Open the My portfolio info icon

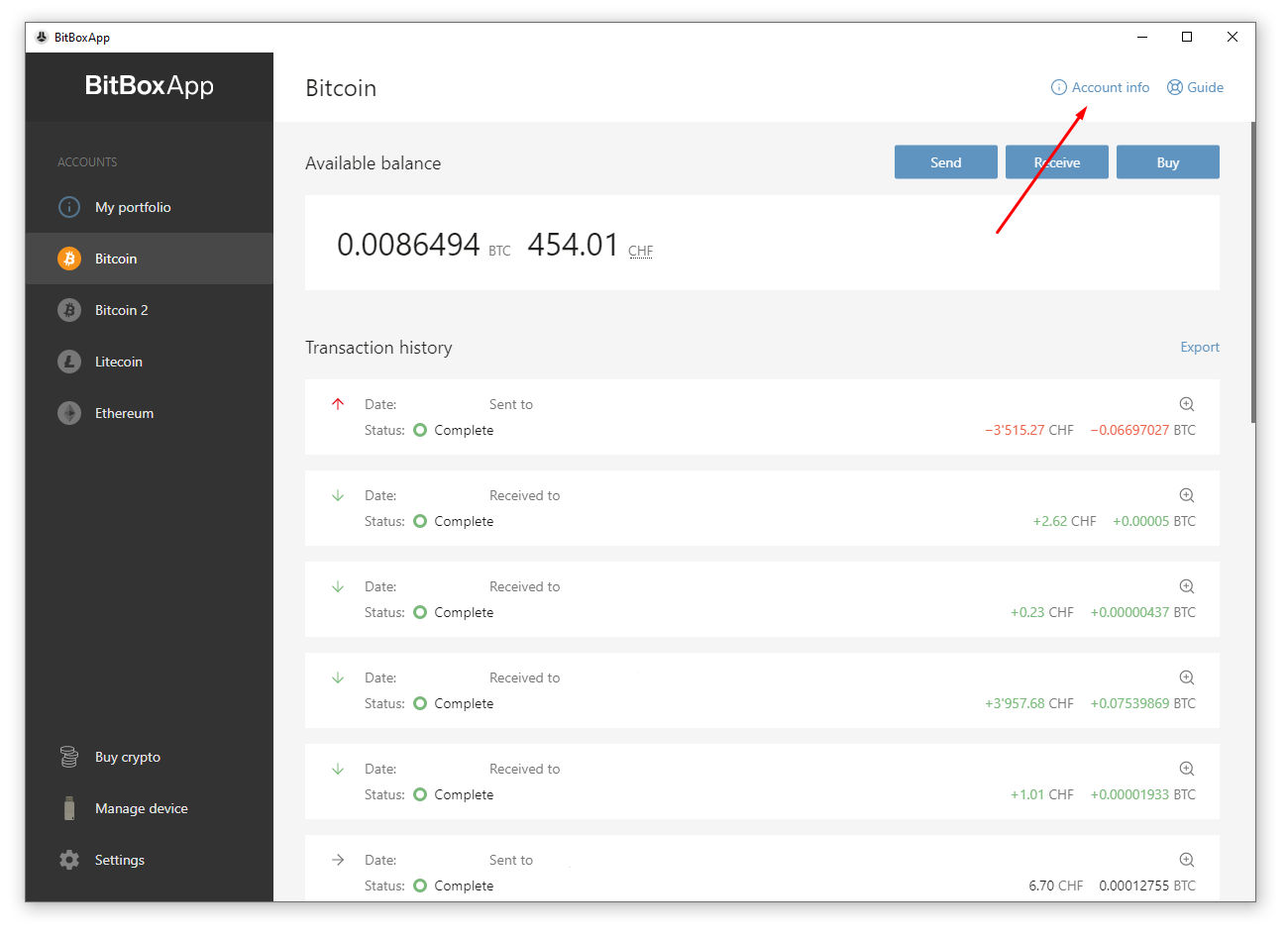69,207
